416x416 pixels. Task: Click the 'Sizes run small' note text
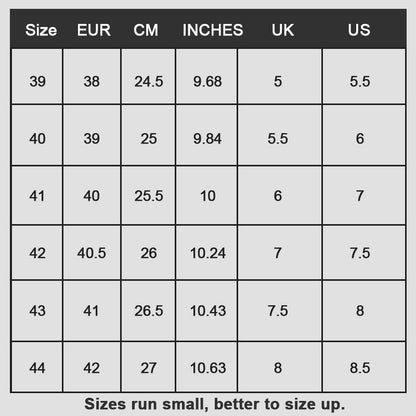click(214, 404)
